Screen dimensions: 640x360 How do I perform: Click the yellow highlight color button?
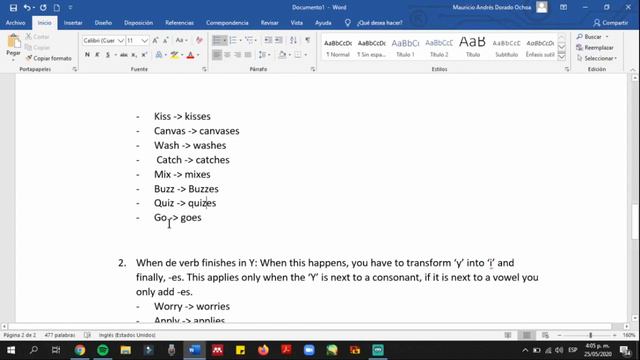[175, 55]
